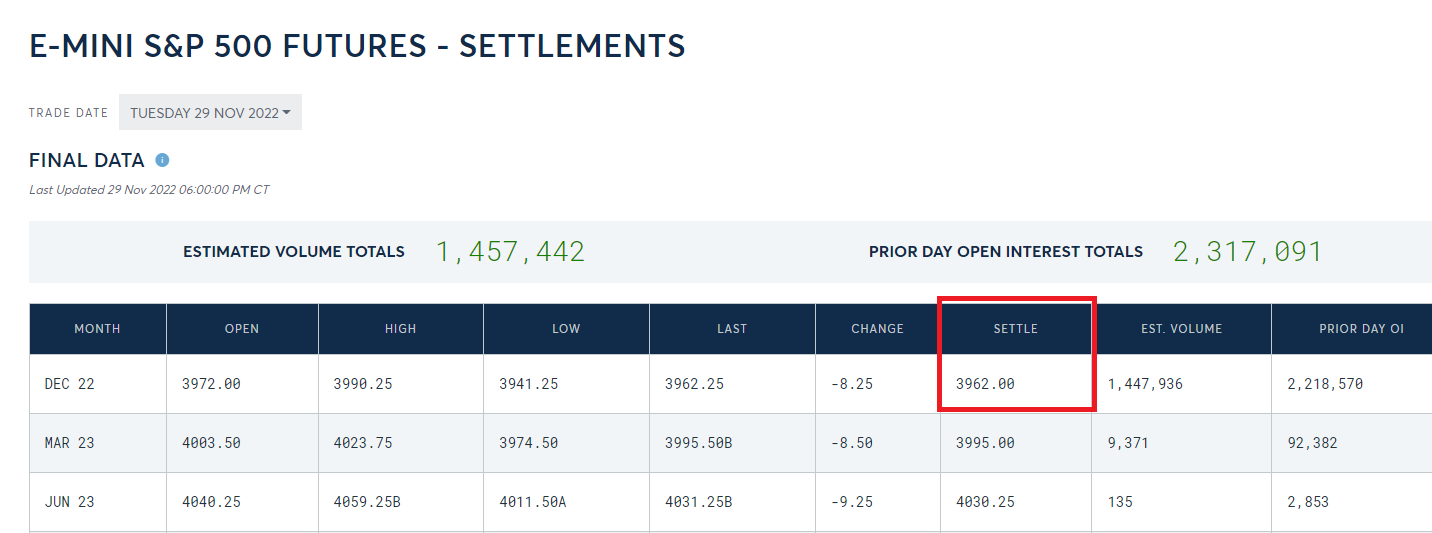This screenshot has width=1432, height=533.
Task: Click the Month column header
Action: 97,329
